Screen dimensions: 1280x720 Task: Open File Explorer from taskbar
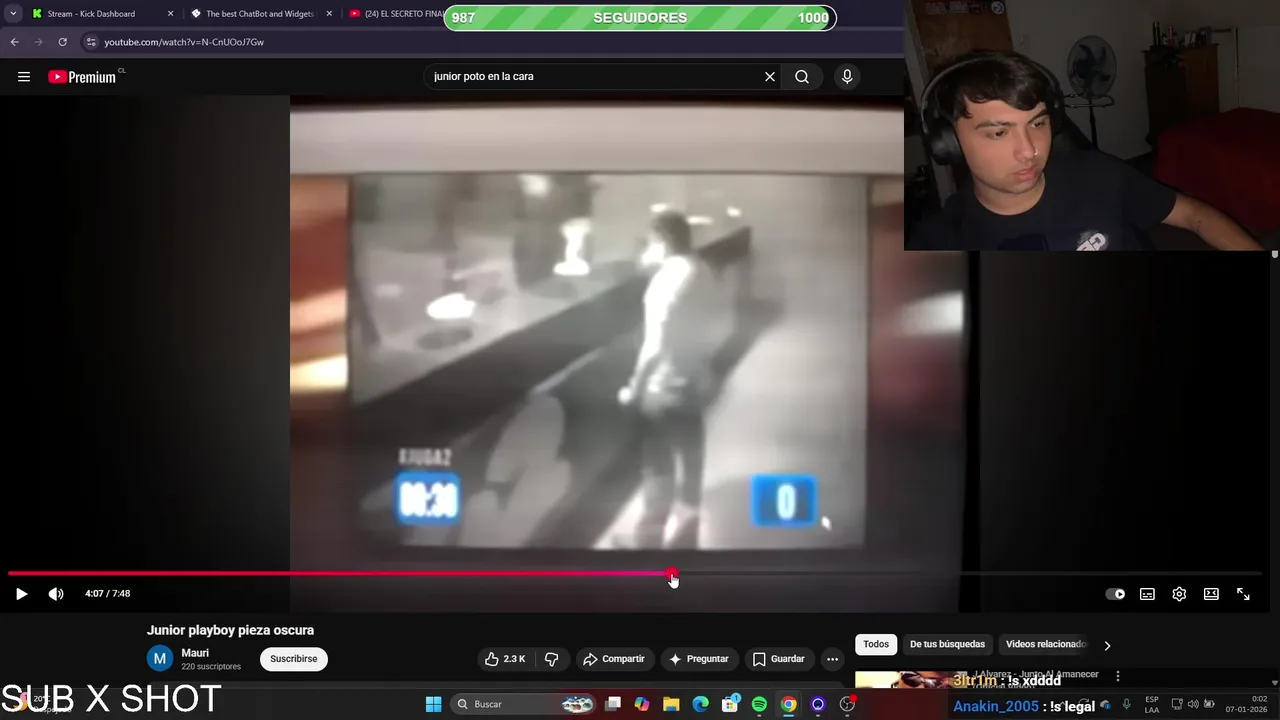pos(671,705)
